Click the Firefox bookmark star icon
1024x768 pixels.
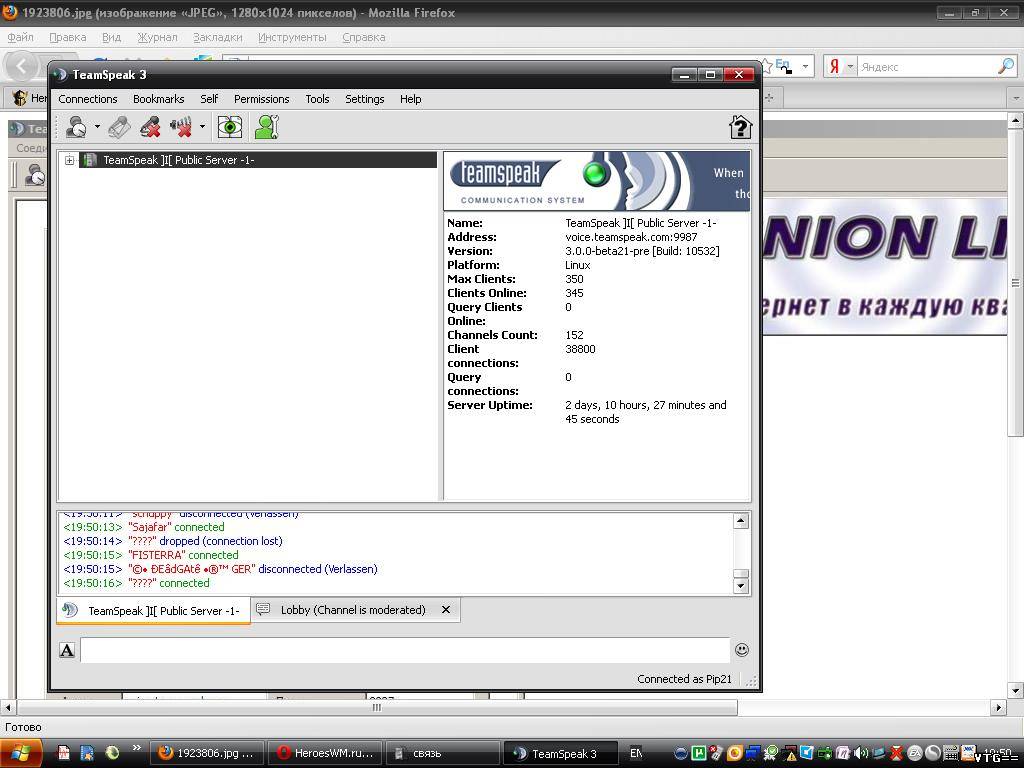click(767, 66)
